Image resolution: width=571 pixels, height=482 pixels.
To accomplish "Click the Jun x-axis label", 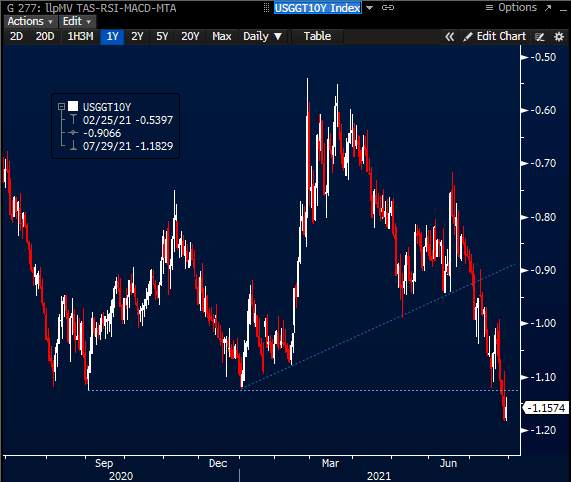I will [x=448, y=463].
